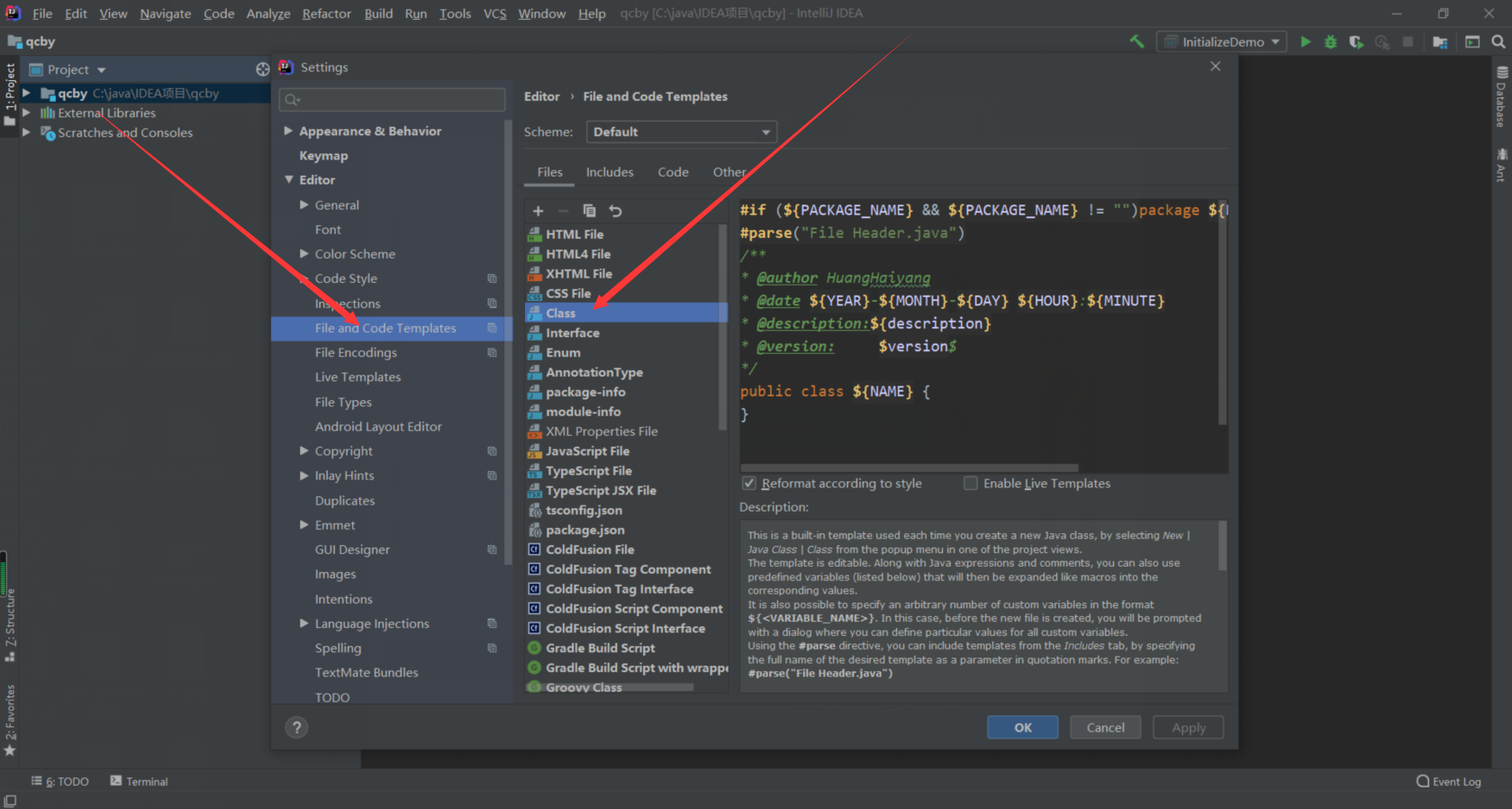Open the Database tool window sidebar

pyautogui.click(x=1501, y=97)
